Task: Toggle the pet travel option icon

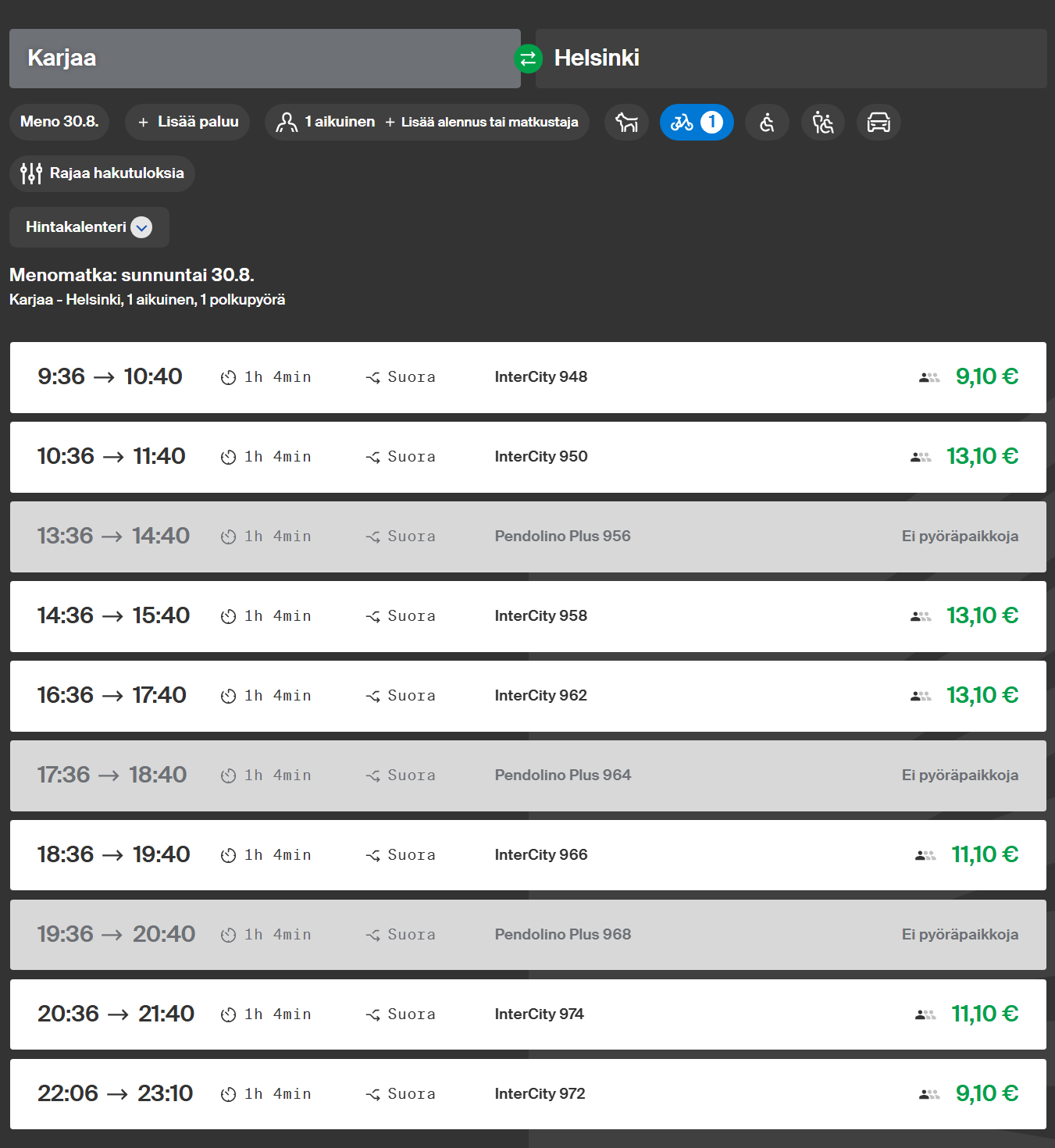Action: pos(626,123)
